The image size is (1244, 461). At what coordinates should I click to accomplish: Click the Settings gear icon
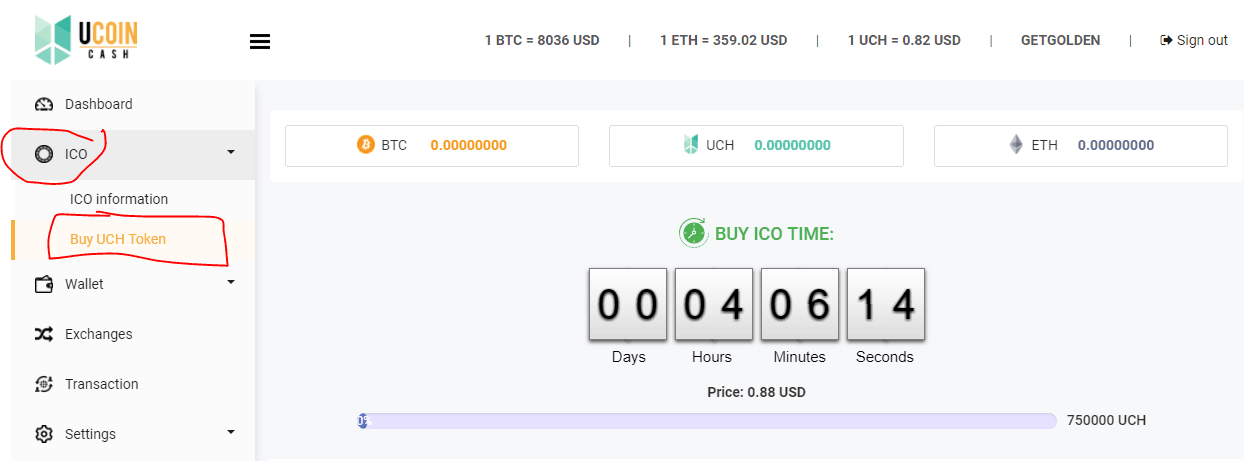pos(44,434)
